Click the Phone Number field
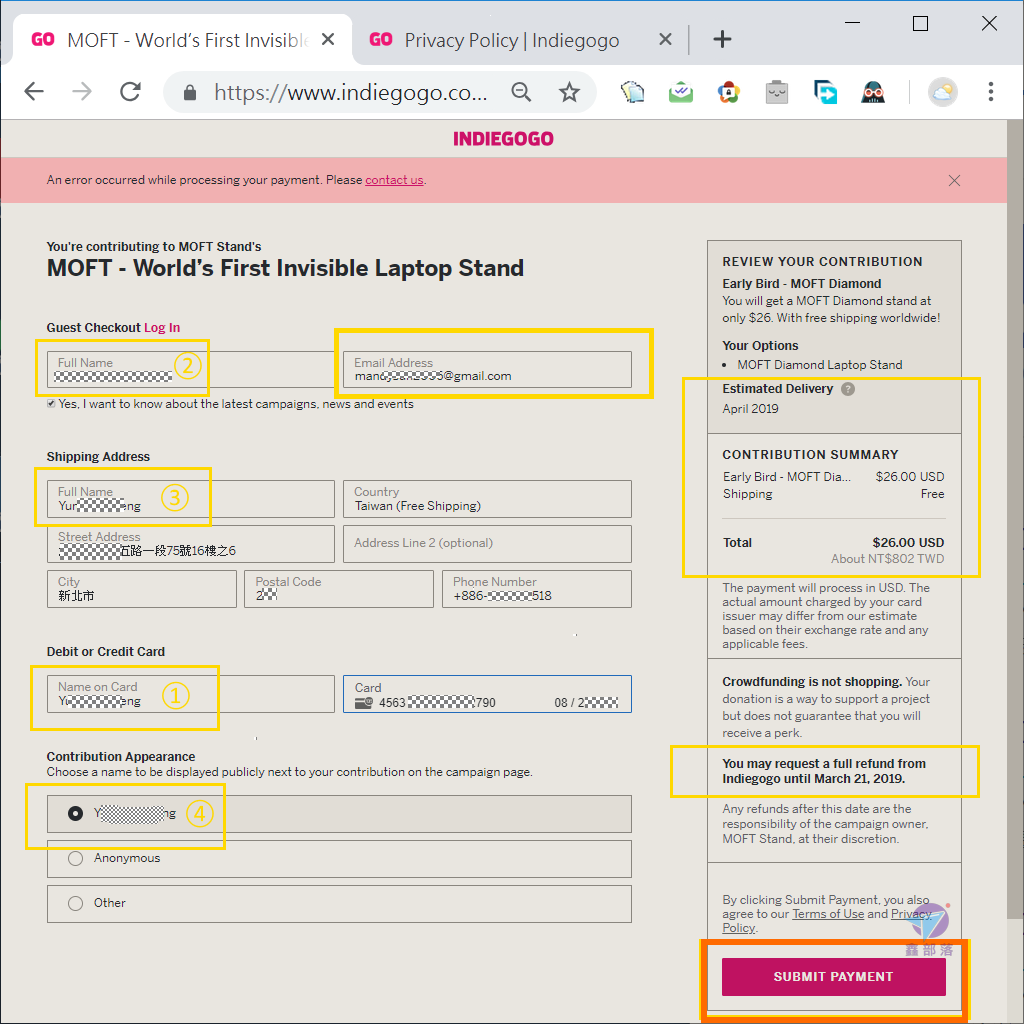Image resolution: width=1024 pixels, height=1024 pixels. (537, 589)
